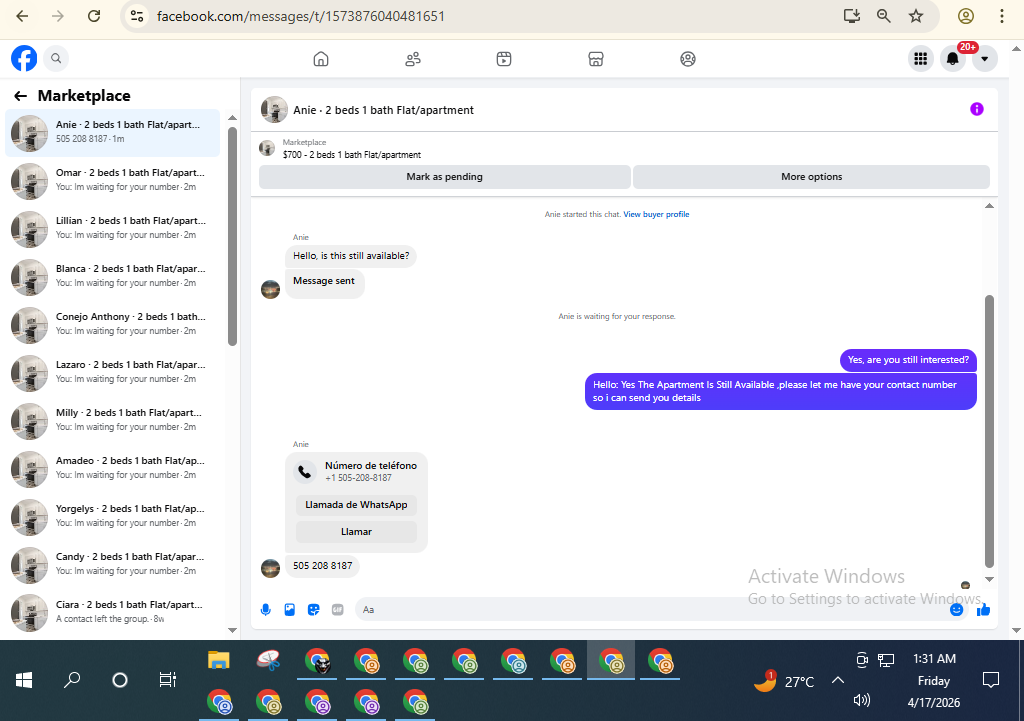Bookmark this page with star
The height and width of the screenshot is (721, 1024).
[x=916, y=16]
